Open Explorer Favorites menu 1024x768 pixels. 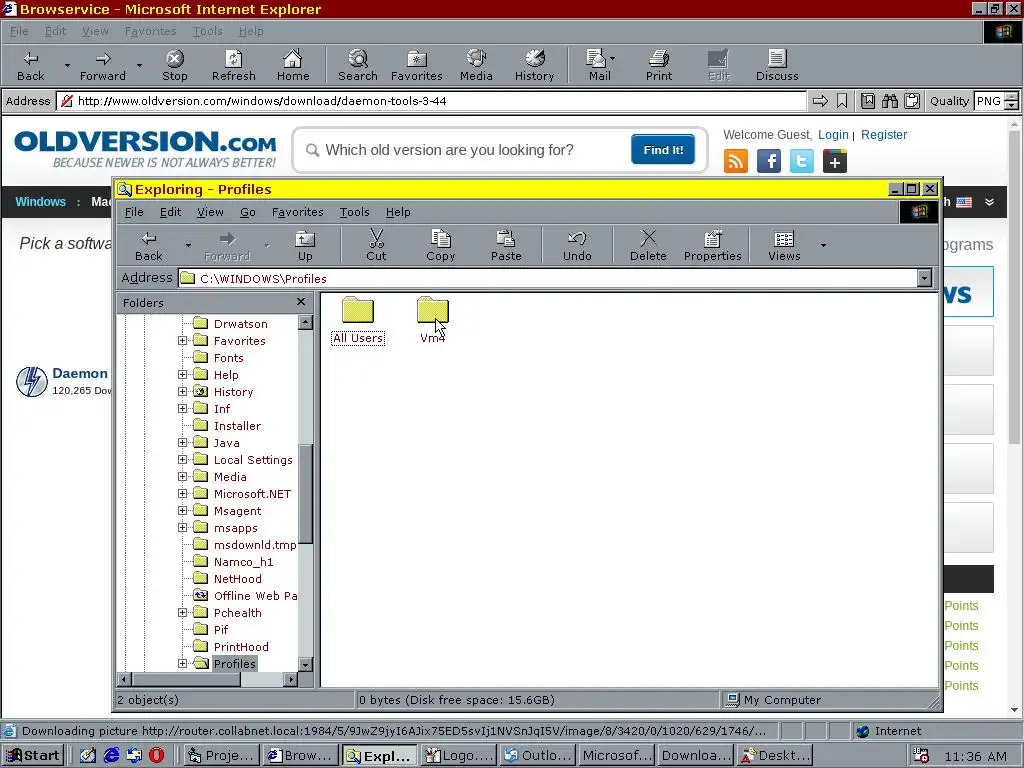click(x=297, y=212)
